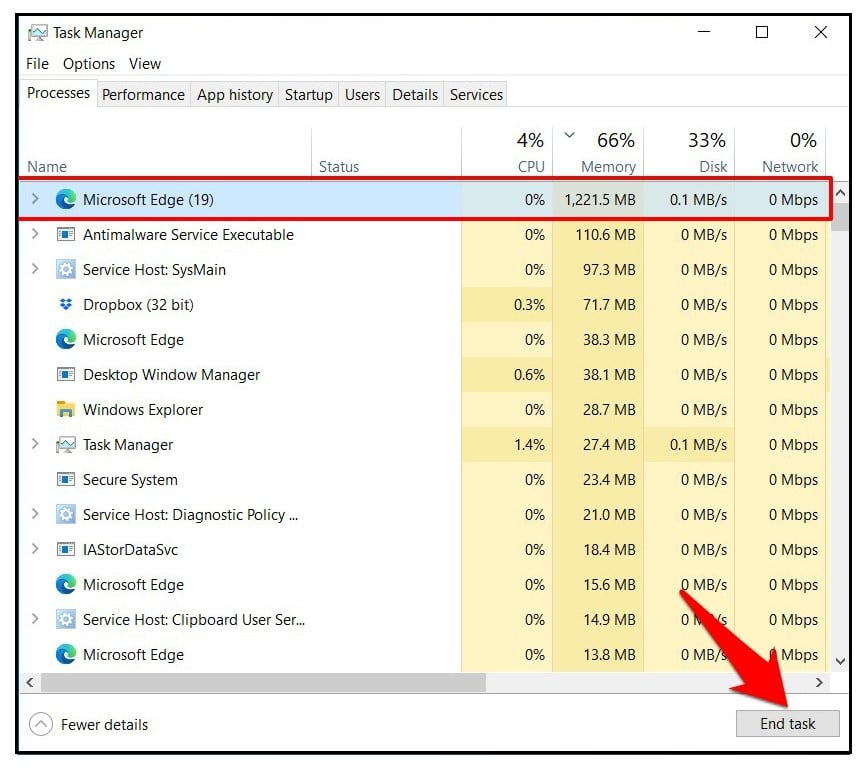Click the Task Manager title bar icon

[37, 33]
